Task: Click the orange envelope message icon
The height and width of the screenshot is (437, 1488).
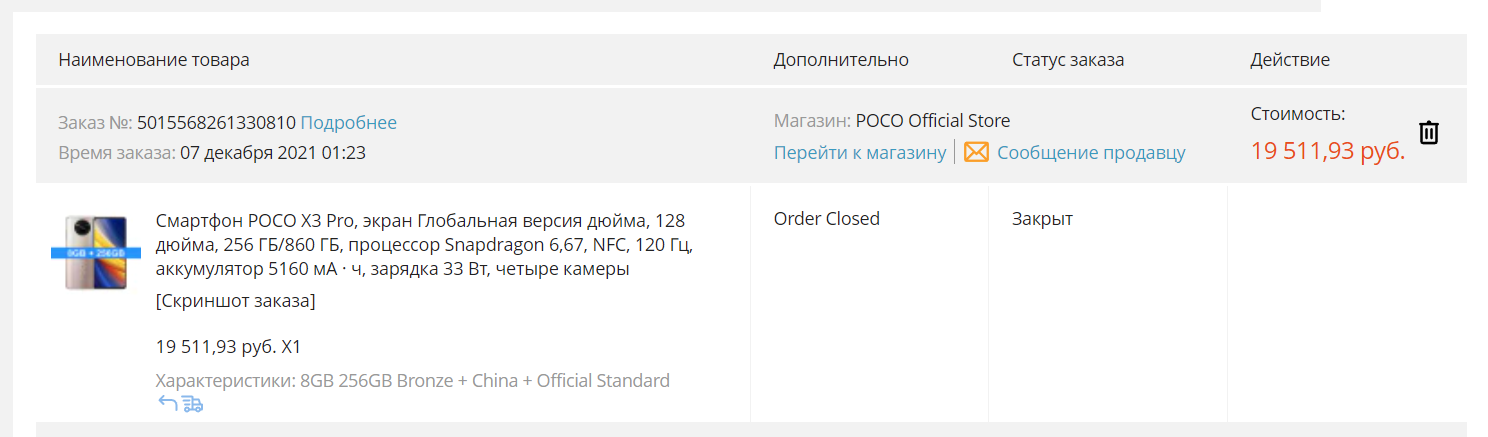Action: coord(976,153)
